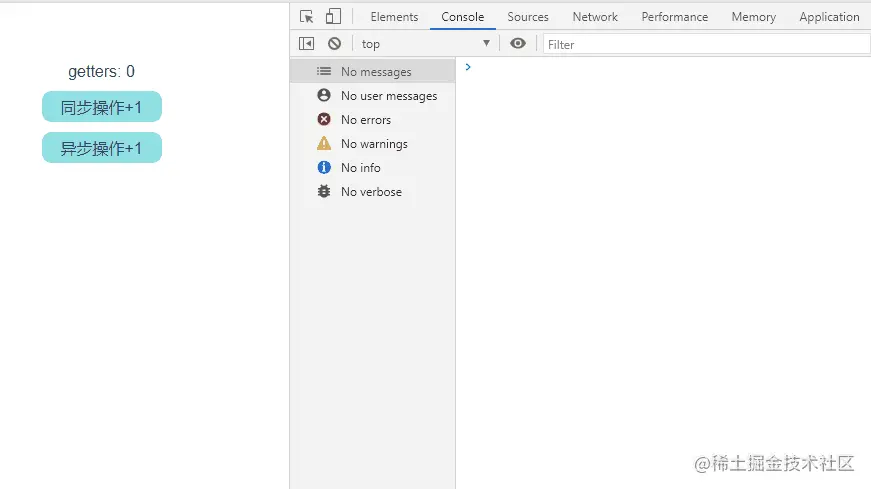
Task: Open the Performance tab
Action: pos(675,17)
